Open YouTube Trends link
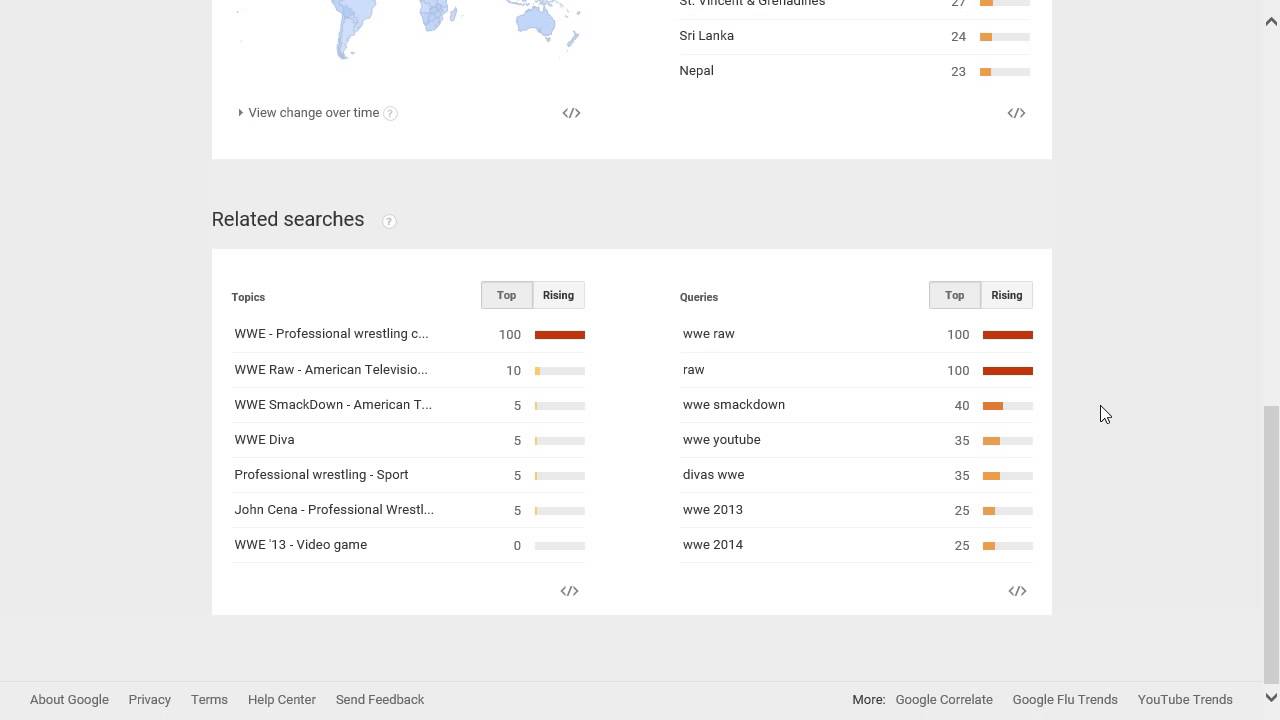This screenshot has height=720, width=1280. click(1185, 700)
